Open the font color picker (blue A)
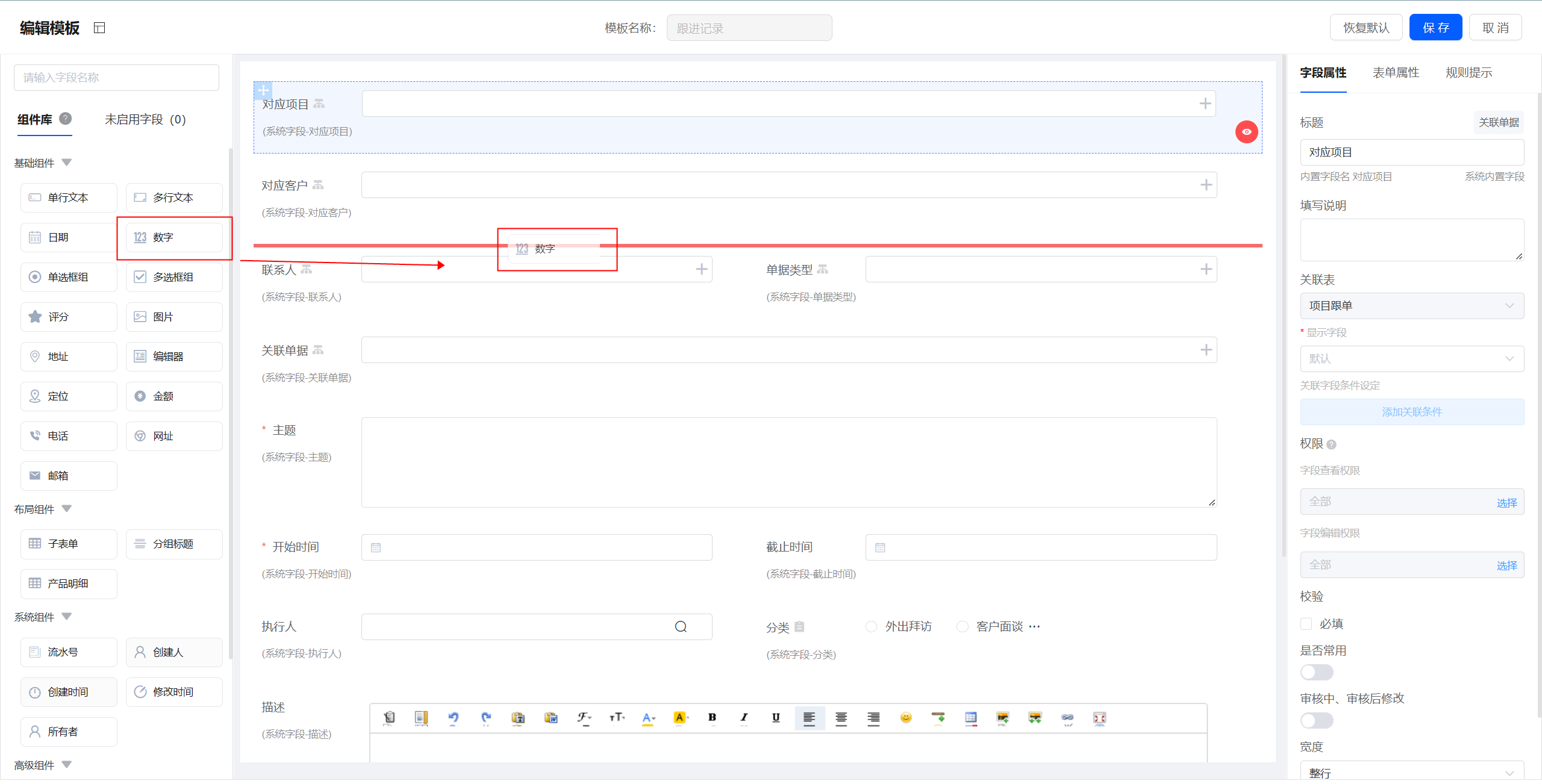The height and width of the screenshot is (784, 1542). [648, 718]
